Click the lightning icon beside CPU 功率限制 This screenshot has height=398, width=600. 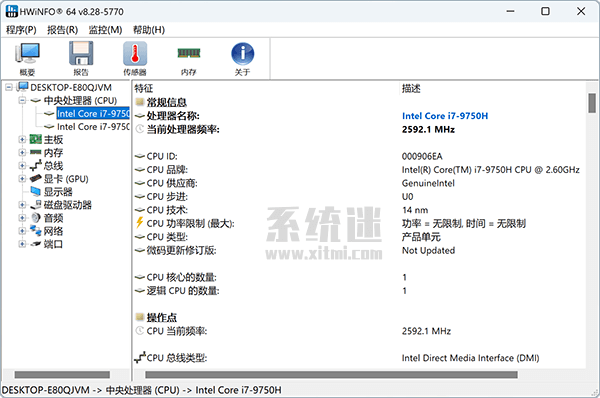(140, 222)
